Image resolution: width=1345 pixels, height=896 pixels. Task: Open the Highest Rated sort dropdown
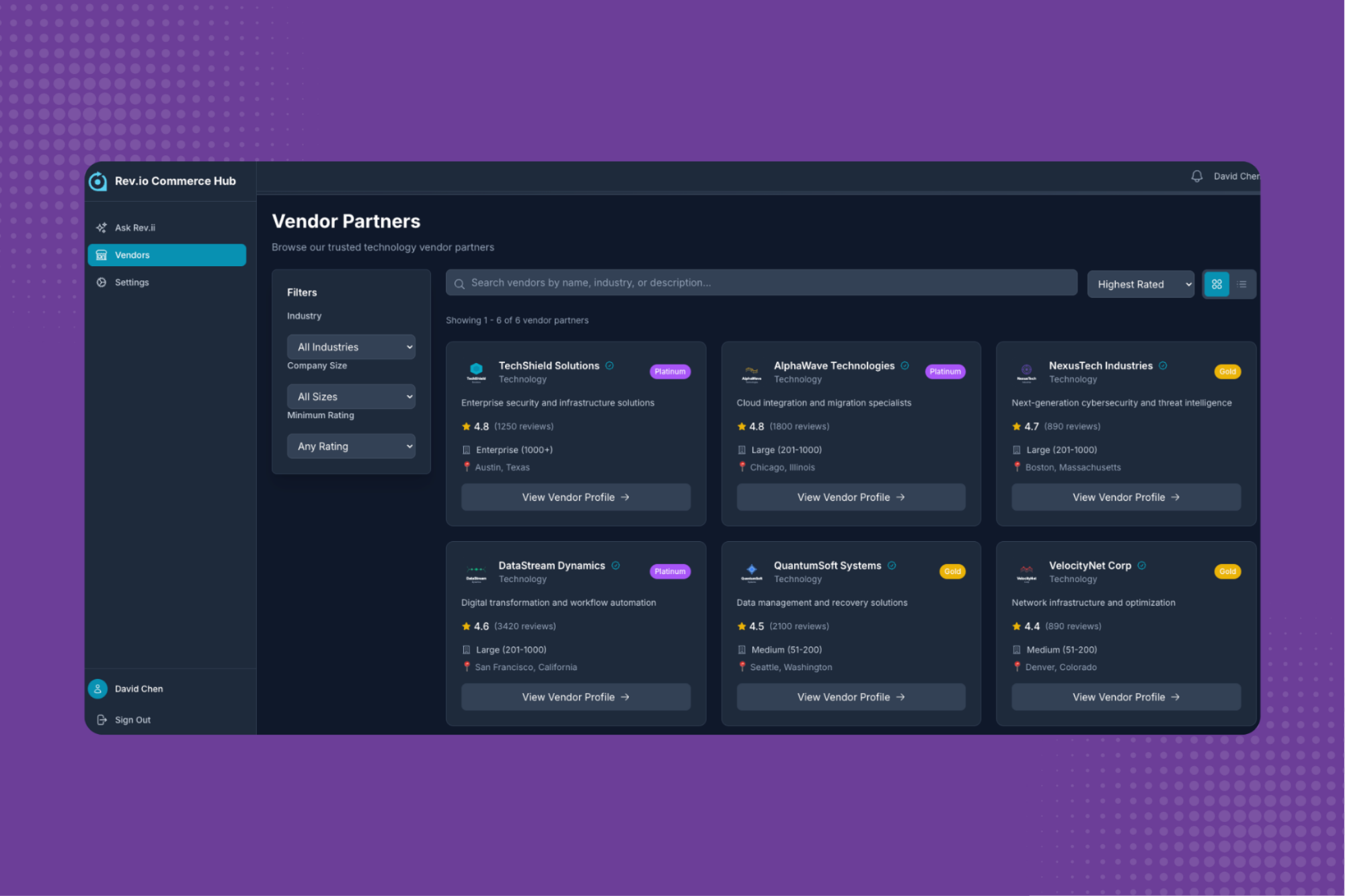tap(1140, 284)
